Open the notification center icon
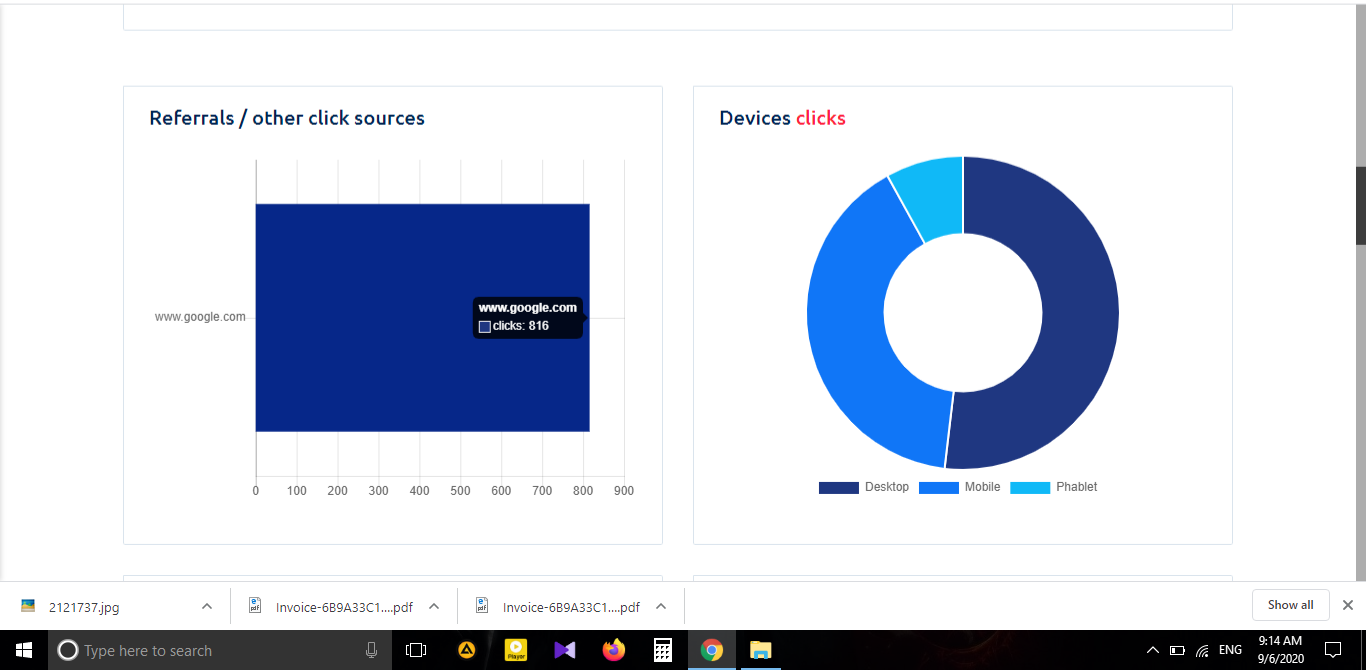This screenshot has width=1366, height=670. coord(1332,650)
